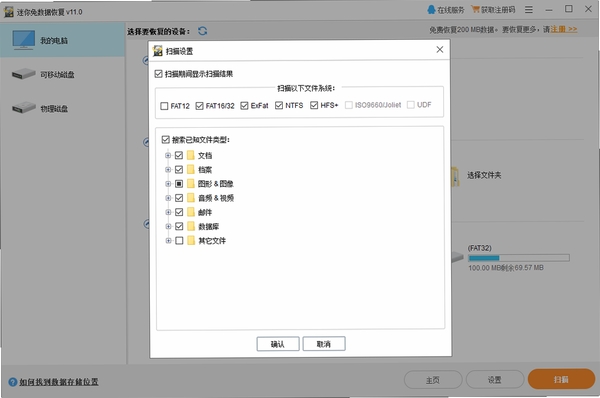The width and height of the screenshot is (600, 398).
Task: Uncheck the FAT16/32 checkbox
Action: (199, 106)
